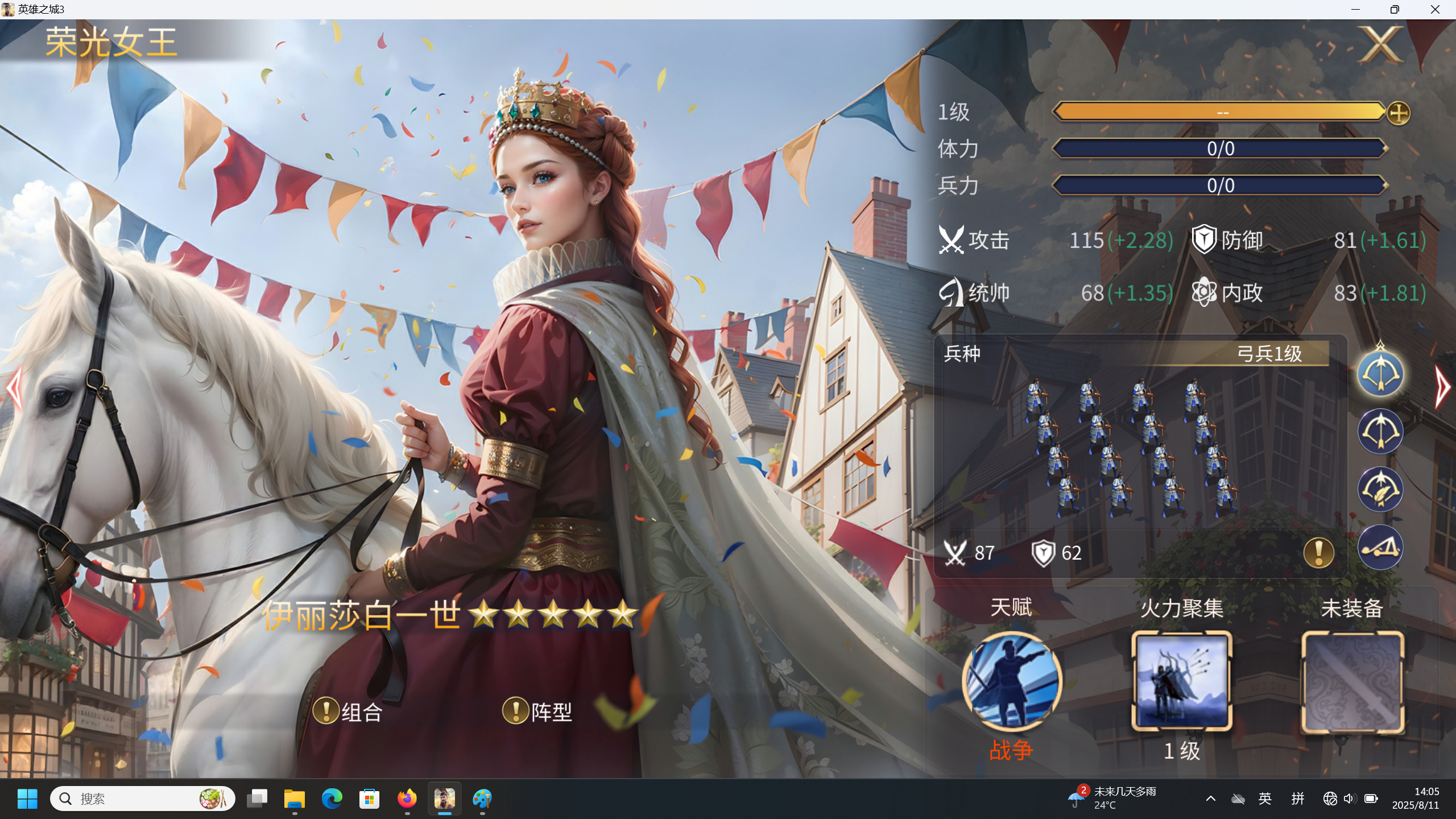Screen dimensions: 1456x819
Task: Open the 阵型 formation info
Action: pos(537,711)
